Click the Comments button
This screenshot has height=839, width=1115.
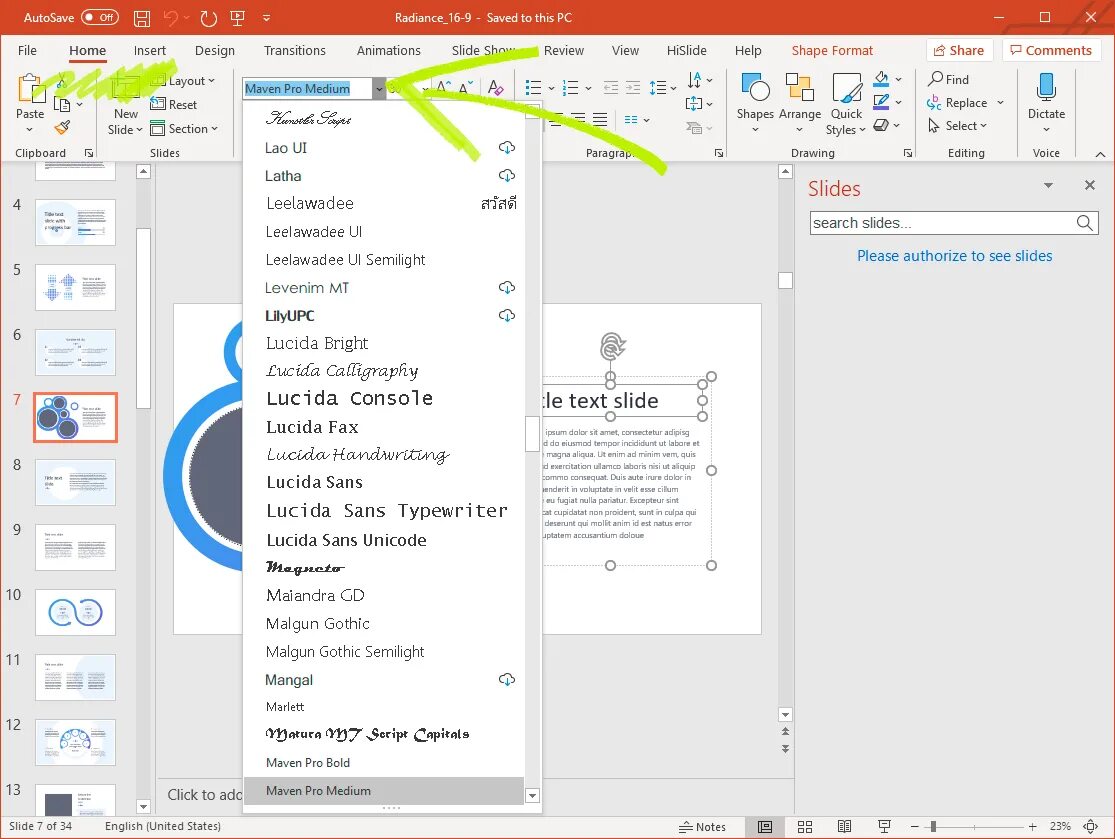tap(1051, 50)
